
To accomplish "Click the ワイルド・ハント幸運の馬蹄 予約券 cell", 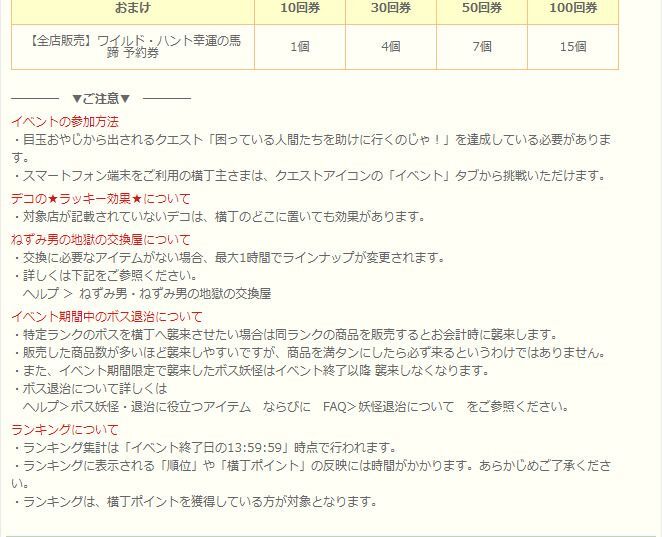I will coord(131,47).
